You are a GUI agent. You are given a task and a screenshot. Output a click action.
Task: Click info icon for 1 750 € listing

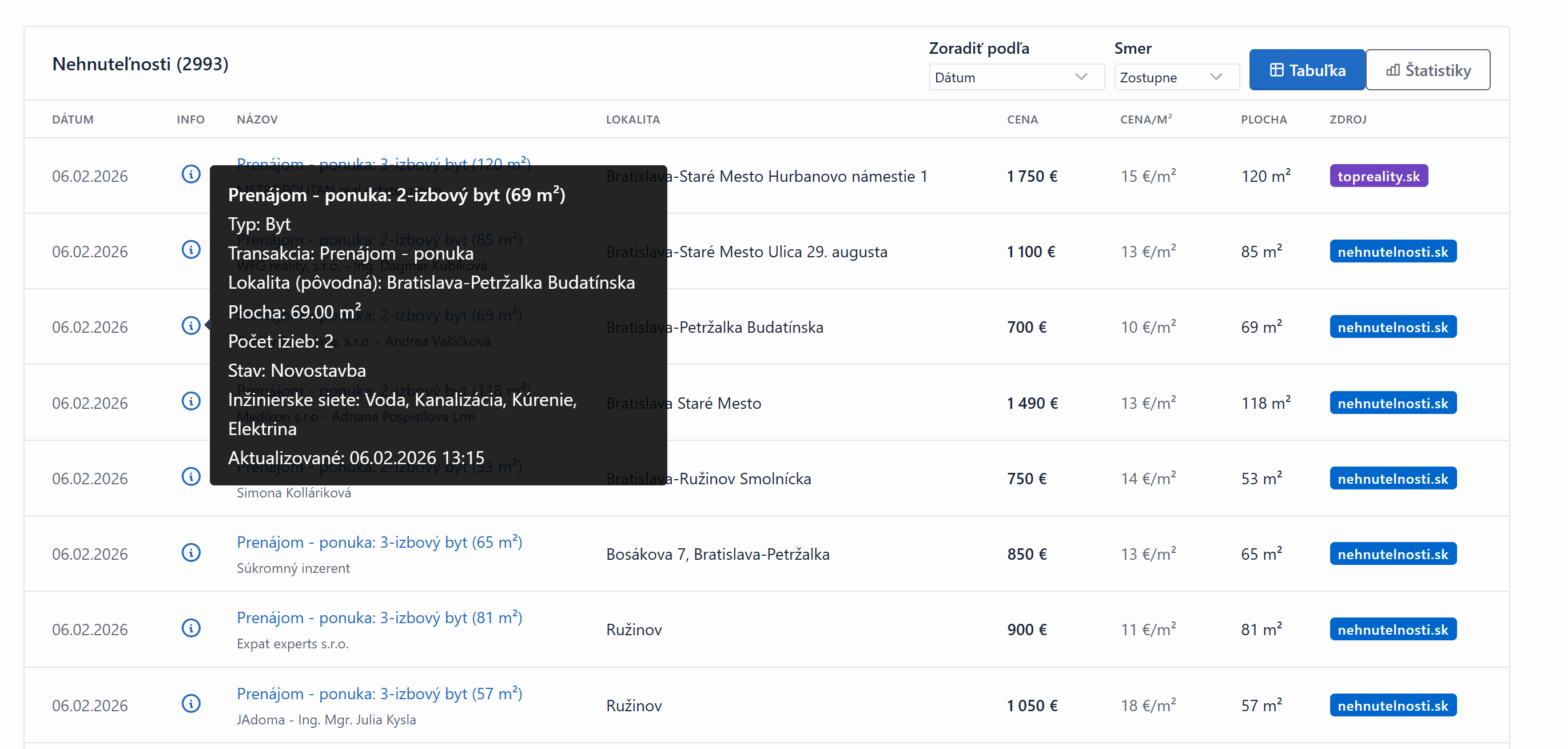tap(190, 174)
